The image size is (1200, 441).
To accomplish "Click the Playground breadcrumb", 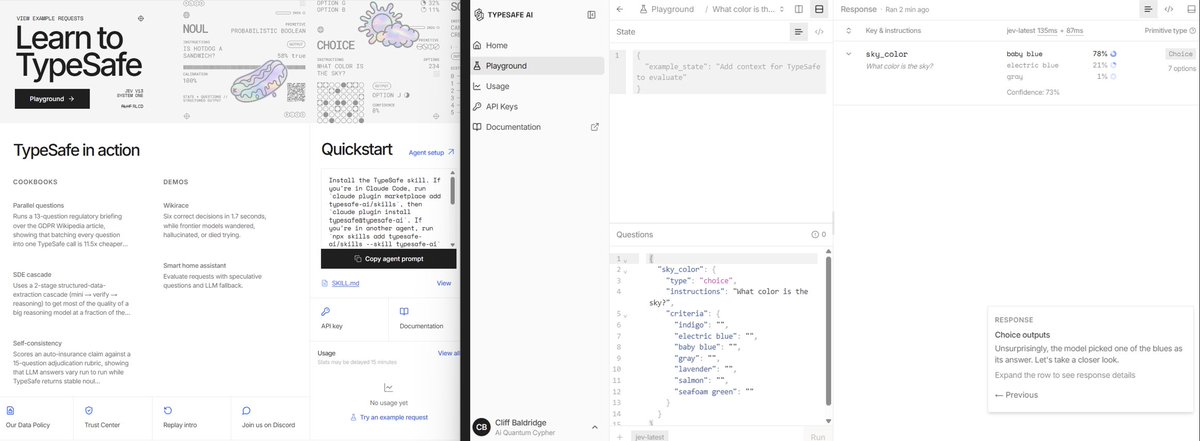I will [667, 9].
